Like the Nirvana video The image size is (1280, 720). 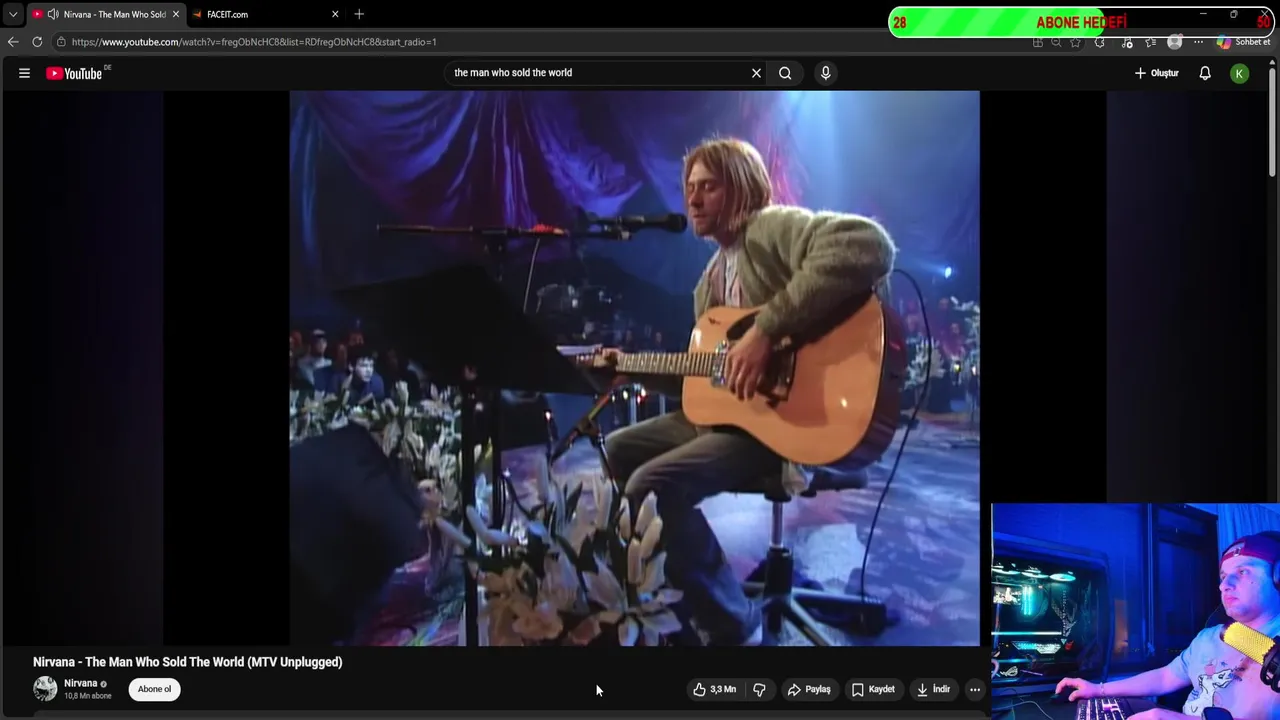point(715,689)
